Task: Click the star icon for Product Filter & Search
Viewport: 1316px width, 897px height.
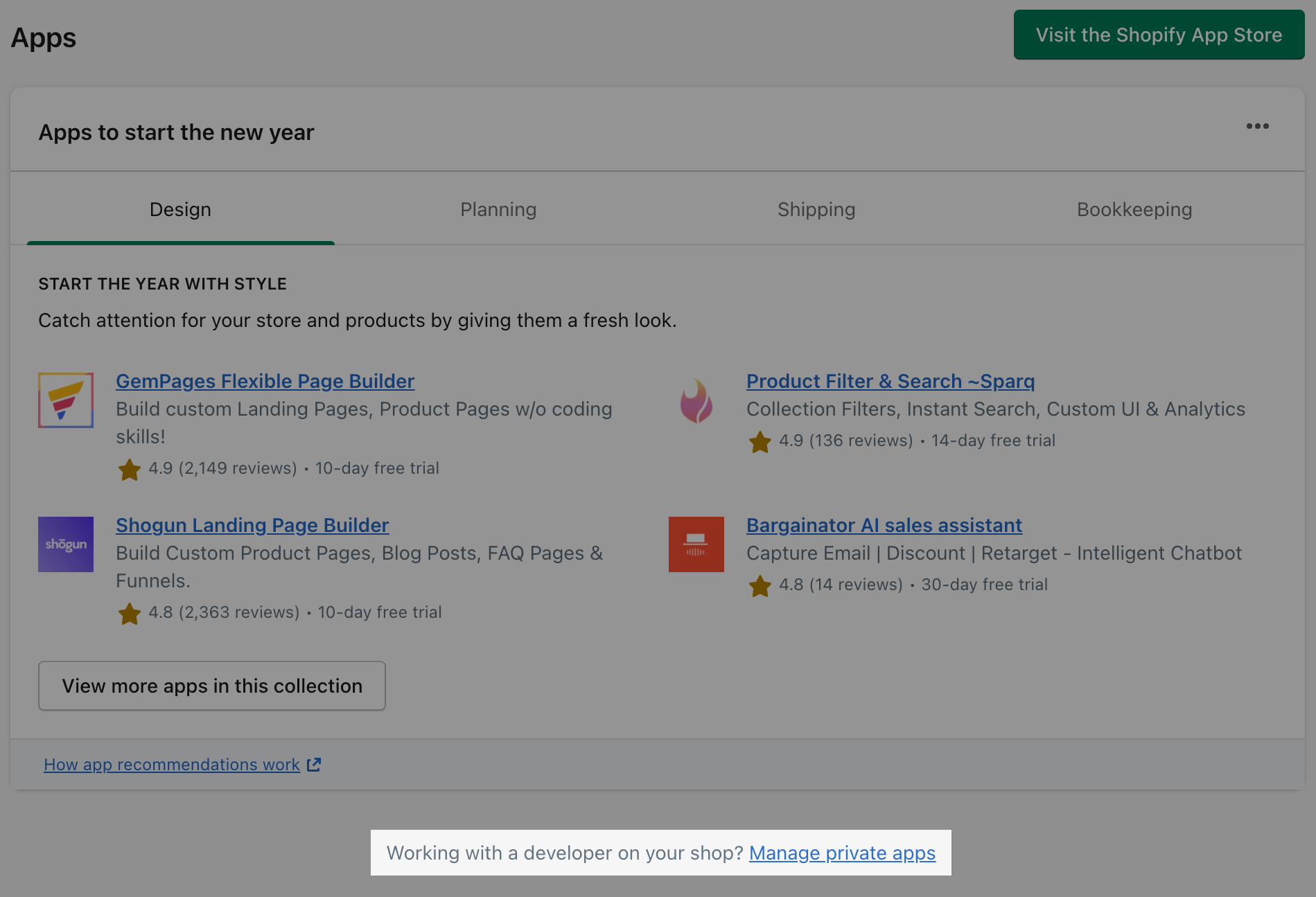Action: tap(760, 442)
